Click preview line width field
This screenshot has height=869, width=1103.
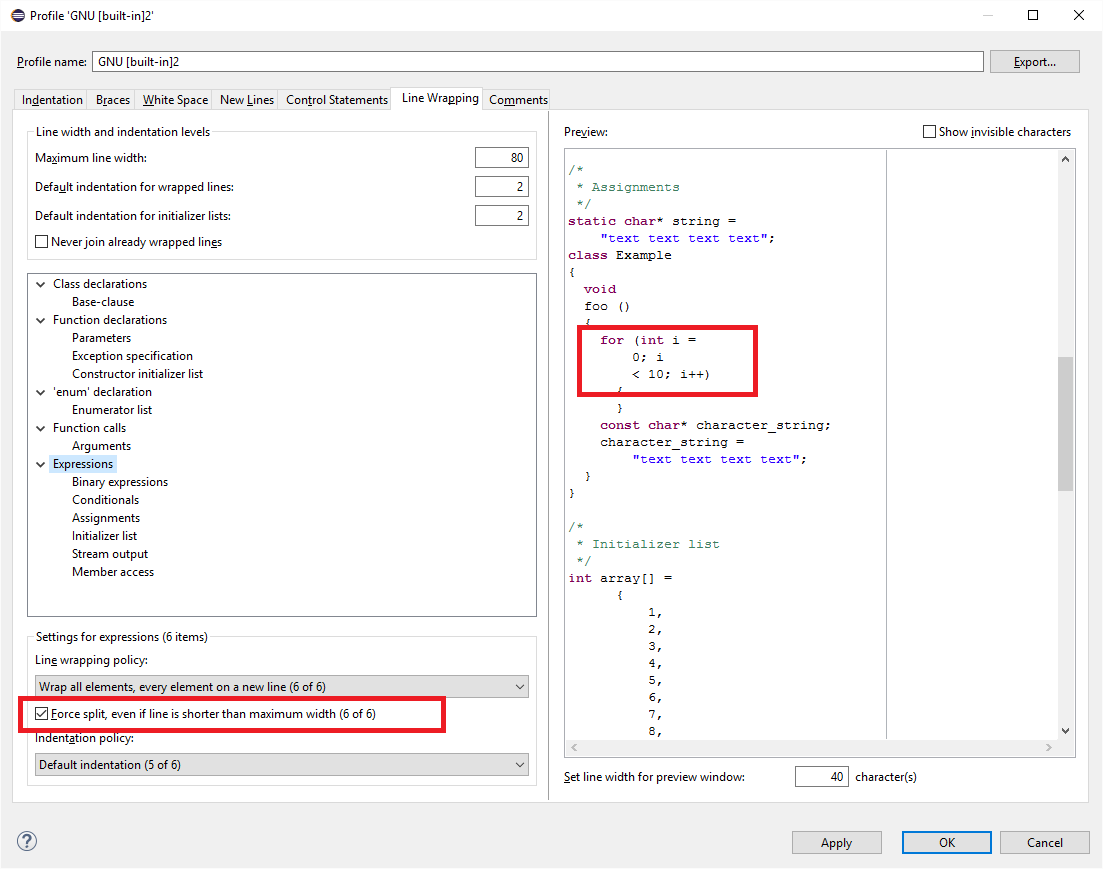pos(822,777)
